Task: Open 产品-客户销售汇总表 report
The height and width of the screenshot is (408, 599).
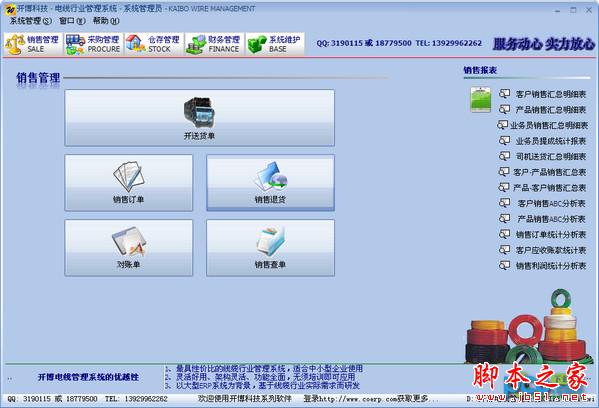Action: [x=549, y=188]
